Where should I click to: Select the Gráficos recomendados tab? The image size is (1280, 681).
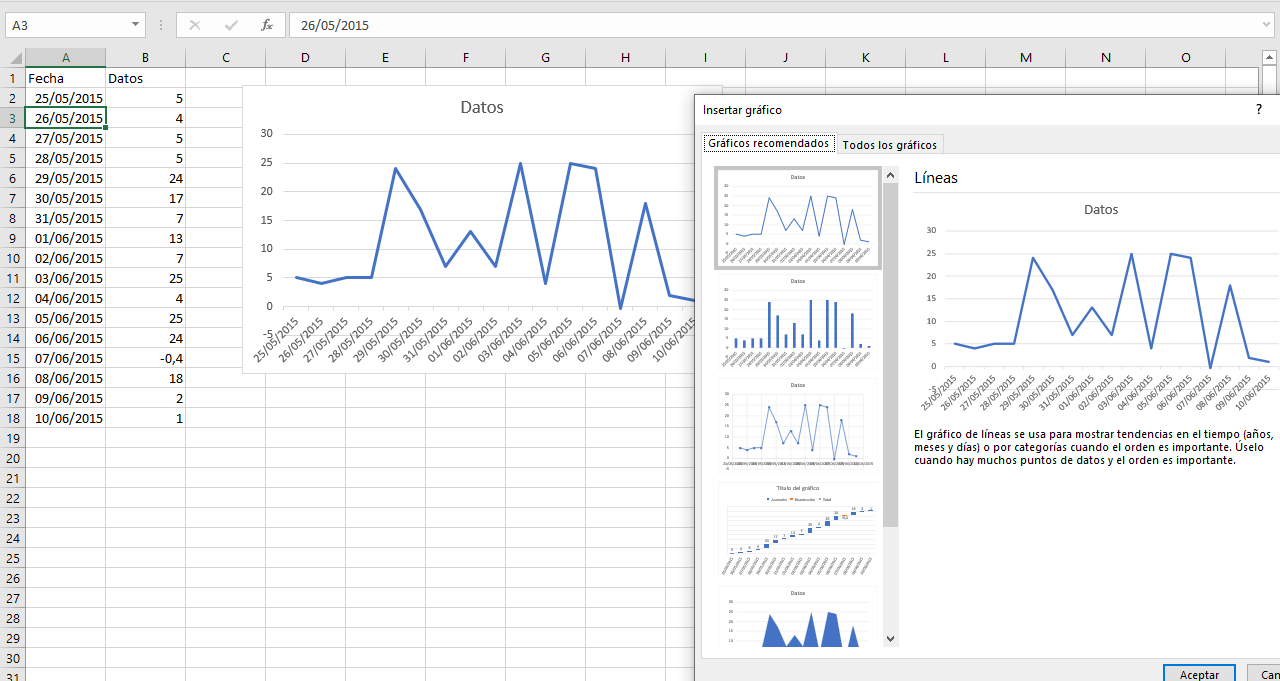pos(769,143)
